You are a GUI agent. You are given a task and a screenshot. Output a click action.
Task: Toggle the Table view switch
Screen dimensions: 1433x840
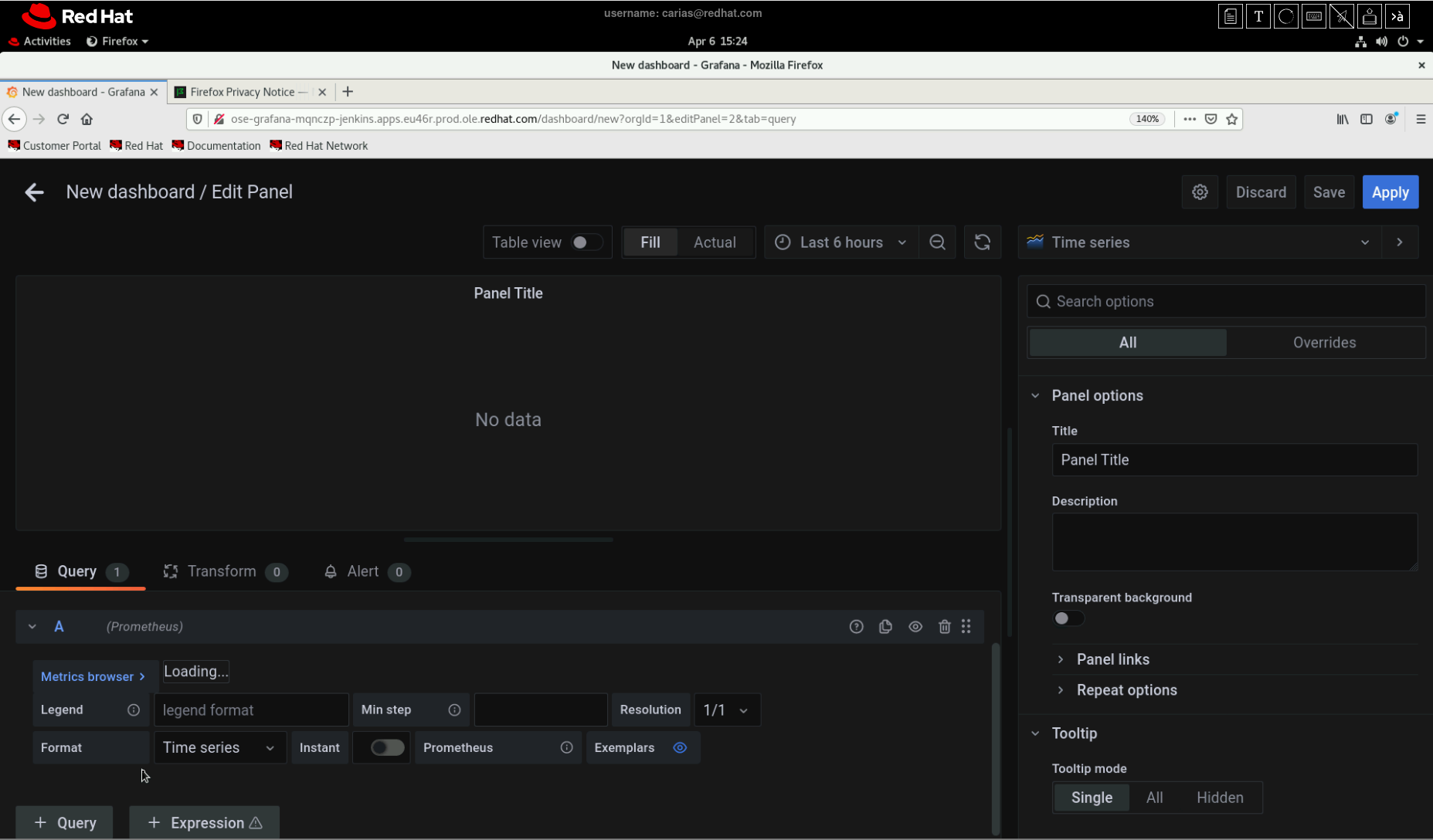click(586, 242)
